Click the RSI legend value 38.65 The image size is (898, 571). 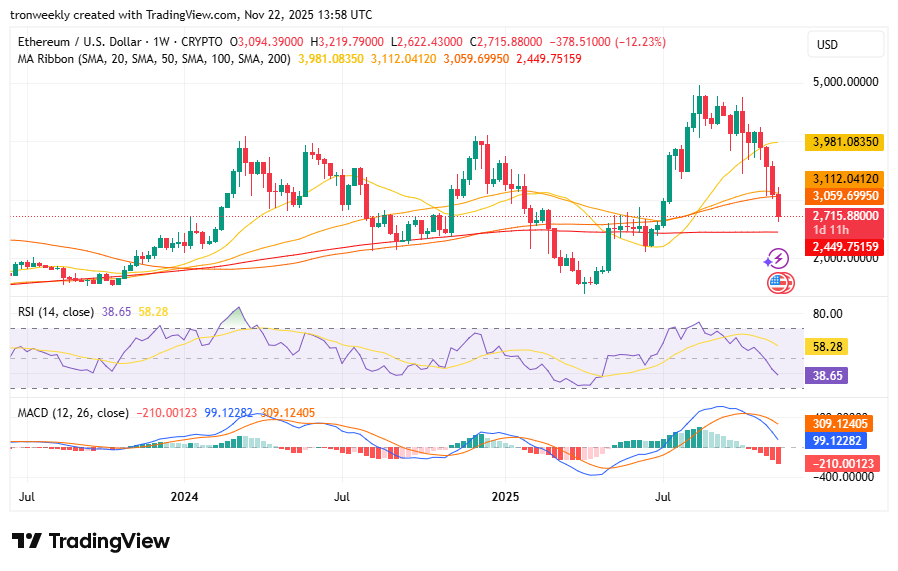click(116, 312)
